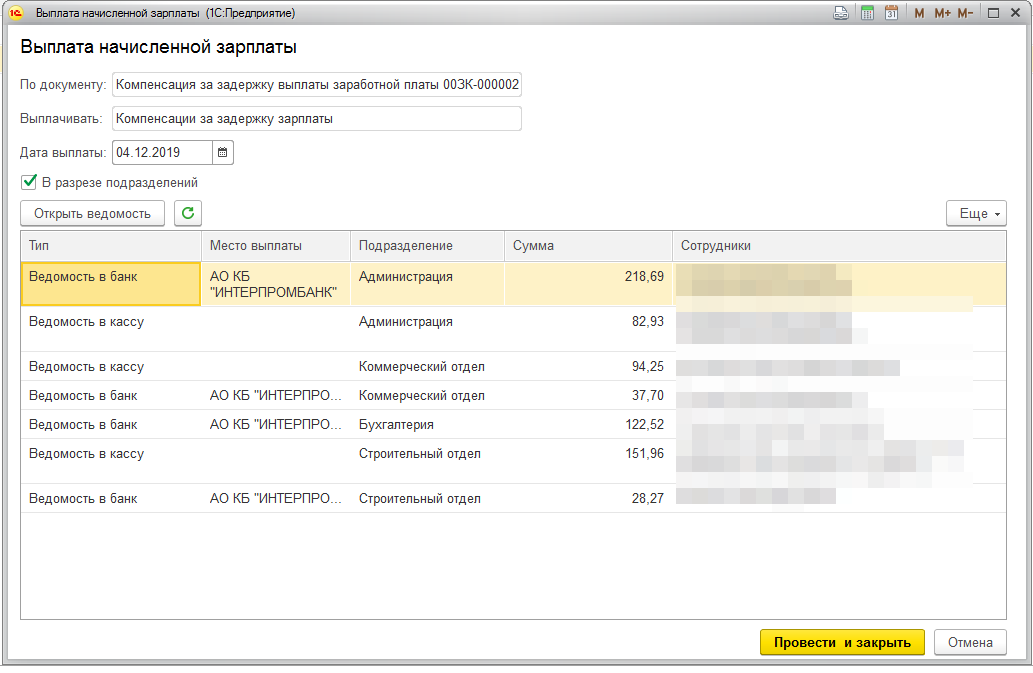Select 'Администрация' cell in 82,93 row
The width and height of the screenshot is (1033, 673).
(x=428, y=329)
